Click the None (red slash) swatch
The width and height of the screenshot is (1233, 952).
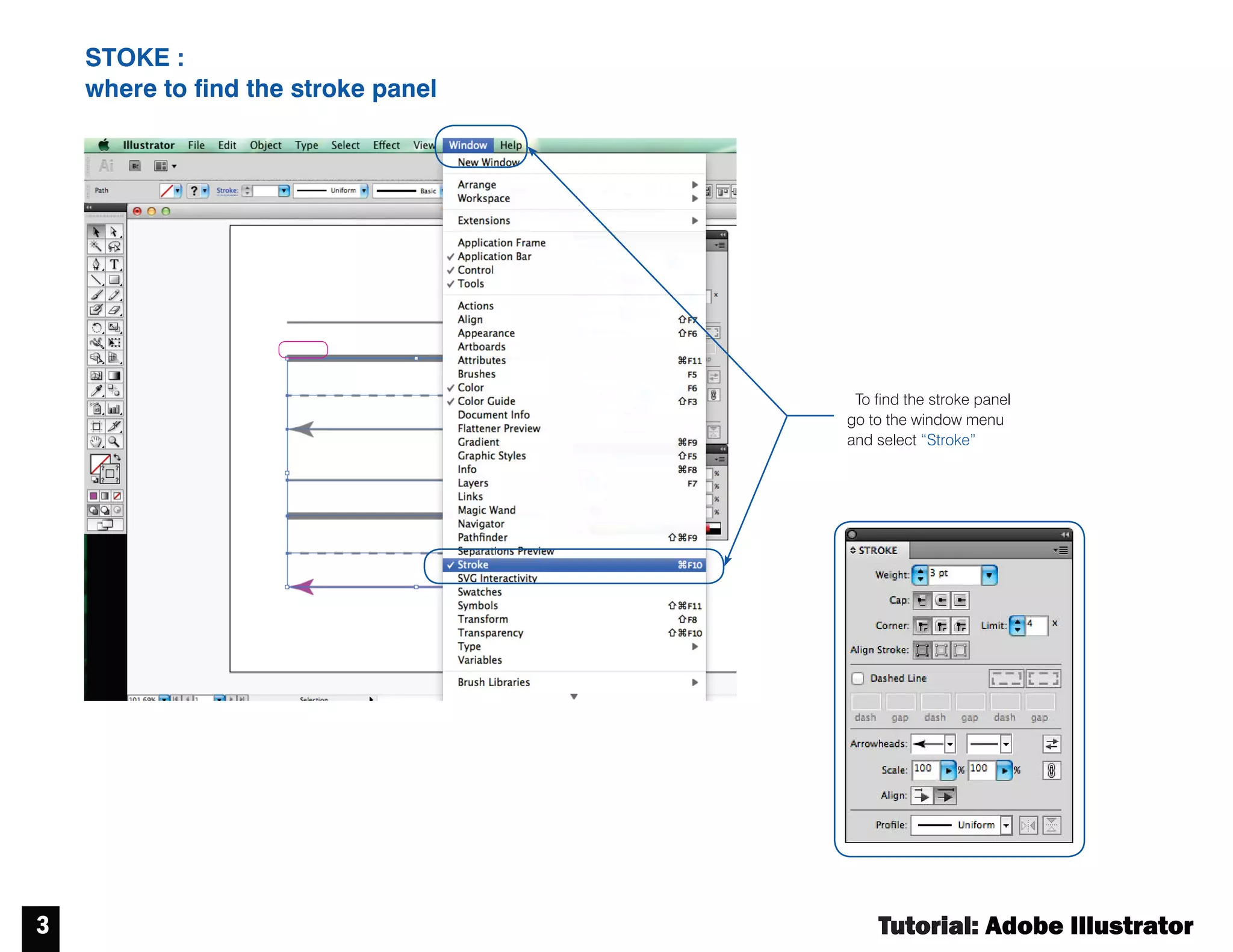pyautogui.click(x=117, y=496)
